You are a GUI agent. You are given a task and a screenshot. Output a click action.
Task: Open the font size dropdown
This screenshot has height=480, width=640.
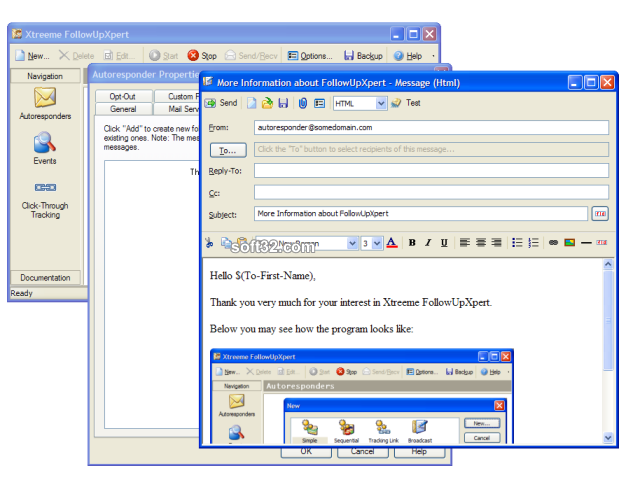coord(377,244)
